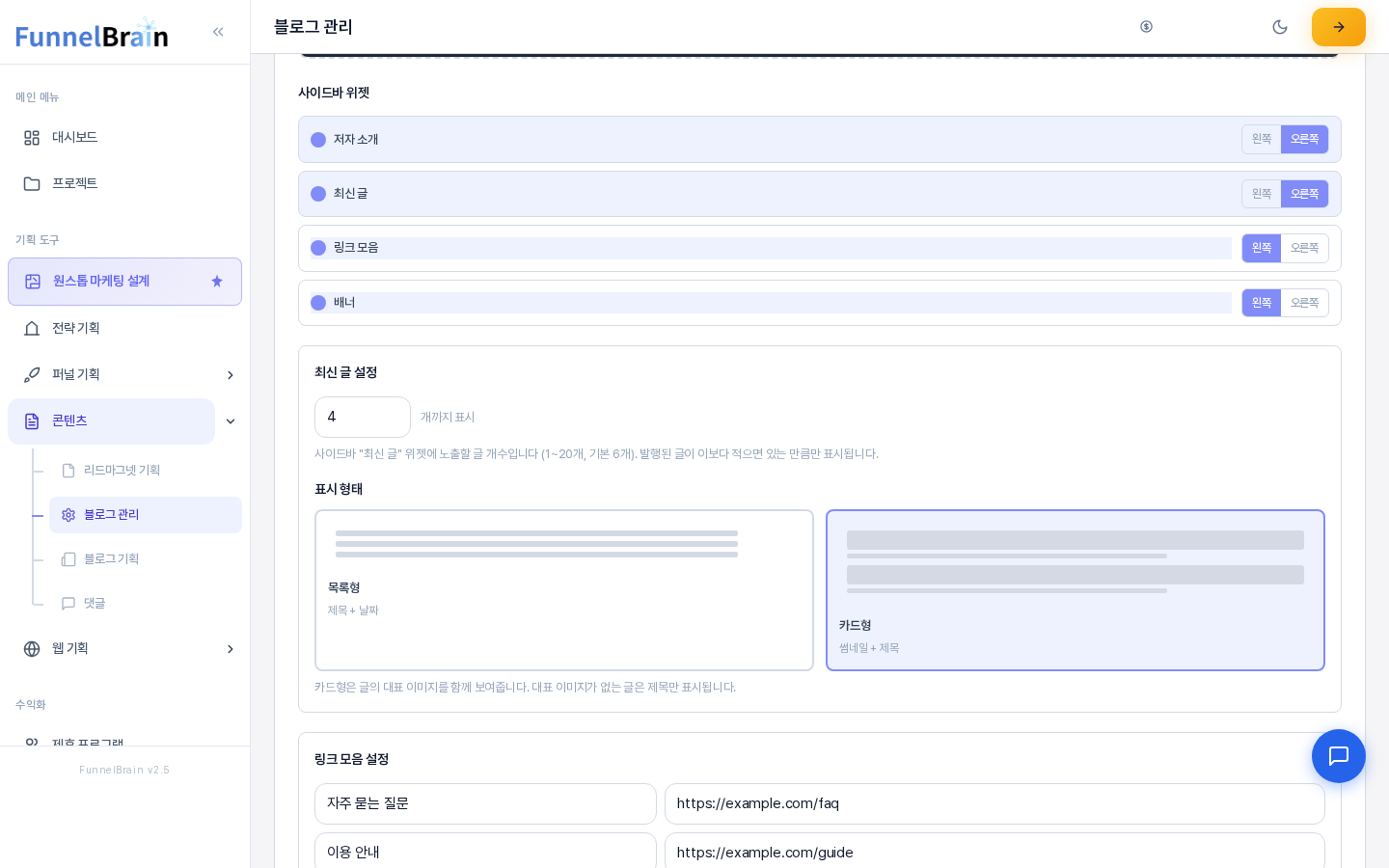Toggle the 배너 widget dot
The image size is (1389, 868).
(318, 303)
